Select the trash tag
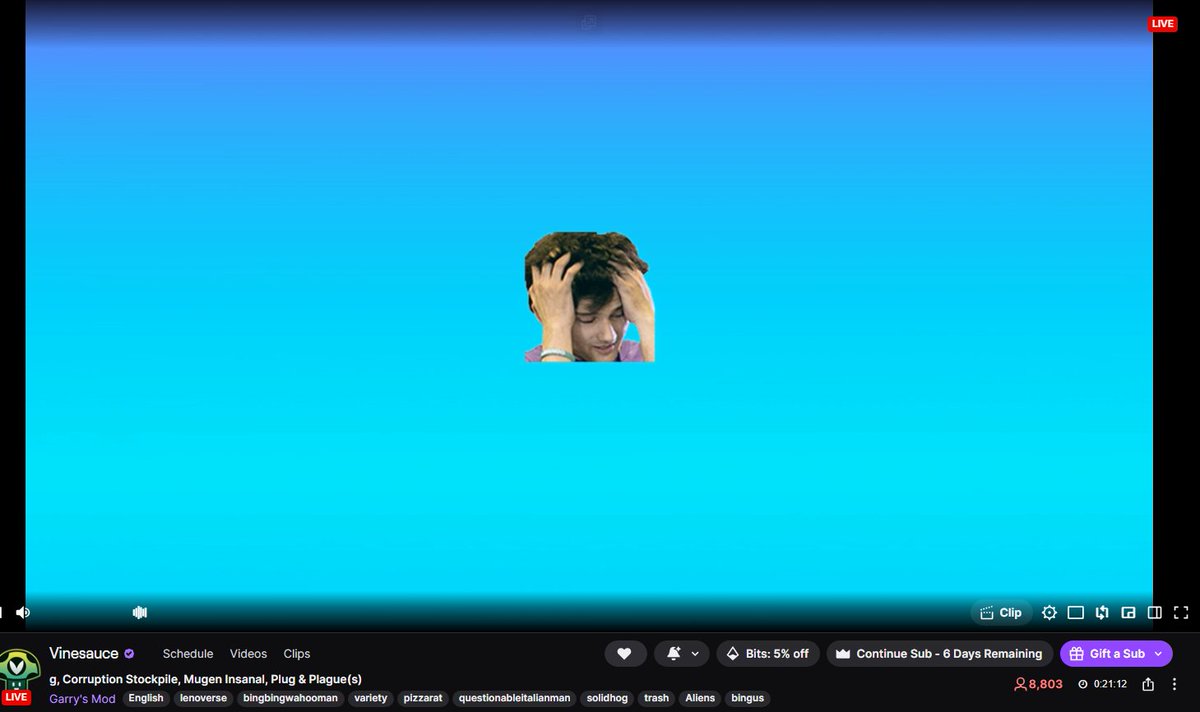Viewport: 1200px width, 712px height. pyautogui.click(x=656, y=698)
